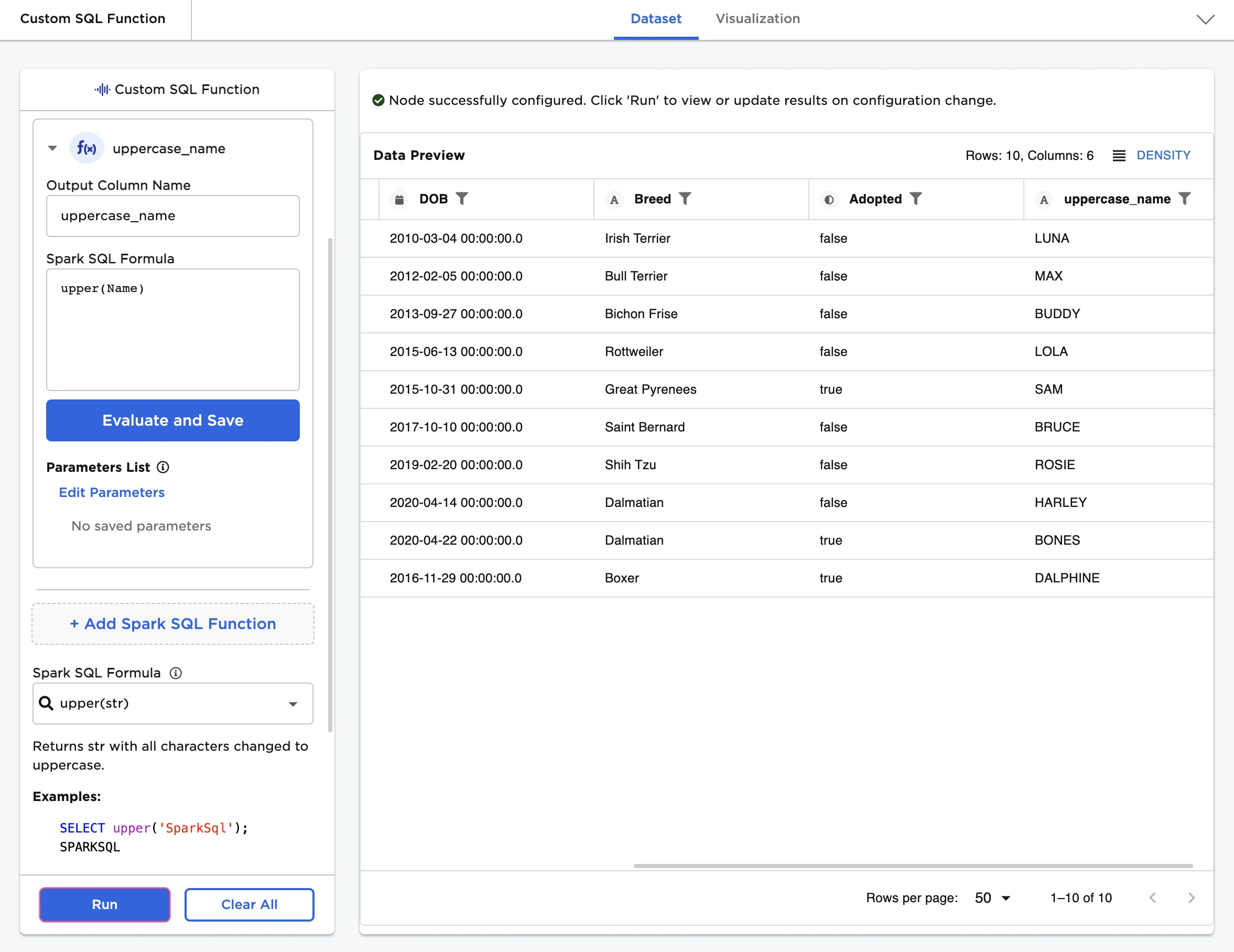
Task: Click the Rows: 10, Columns: 6 text
Action: pyautogui.click(x=1030, y=155)
